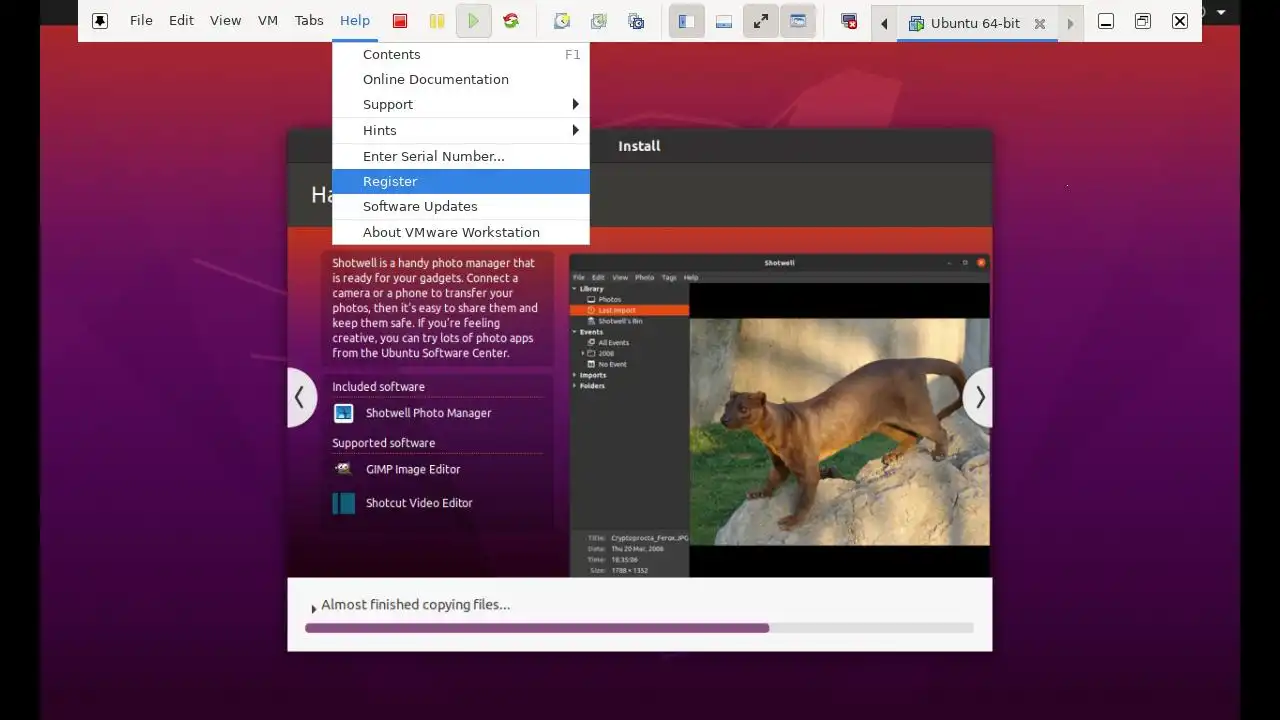This screenshot has width=1280, height=720.
Task: Close the Ubuntu 64-bit tab
Action: (x=1040, y=23)
